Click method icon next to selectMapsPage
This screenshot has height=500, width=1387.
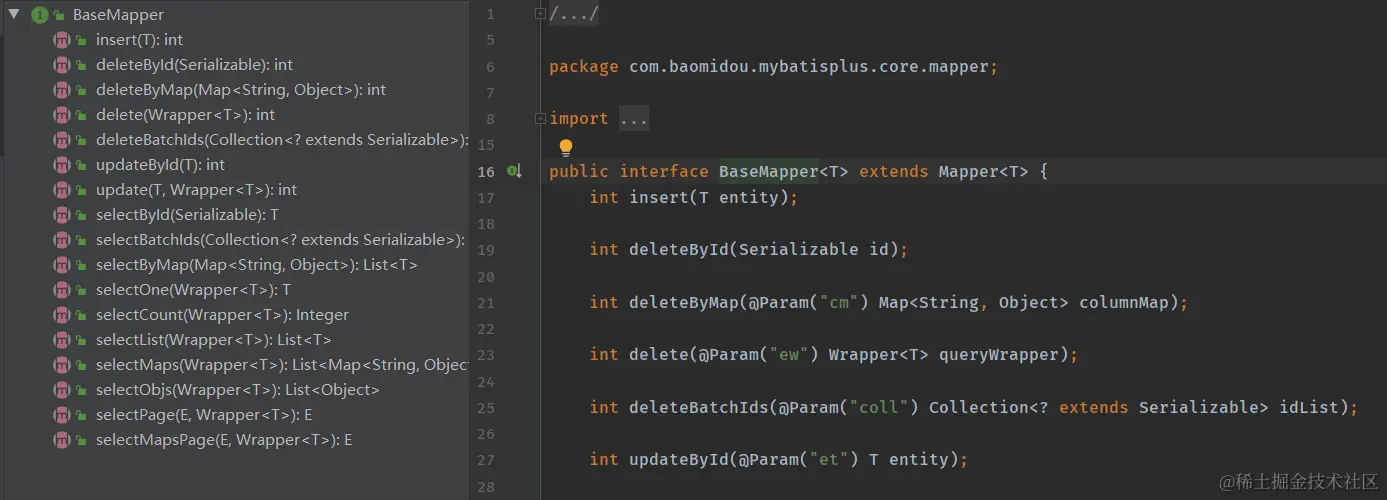pyautogui.click(x=62, y=440)
